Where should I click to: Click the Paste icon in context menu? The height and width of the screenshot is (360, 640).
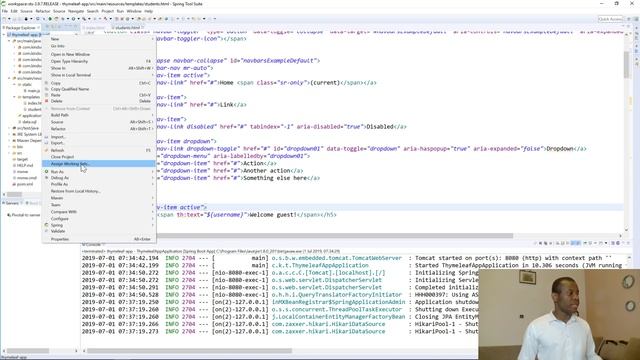[x=47, y=95]
